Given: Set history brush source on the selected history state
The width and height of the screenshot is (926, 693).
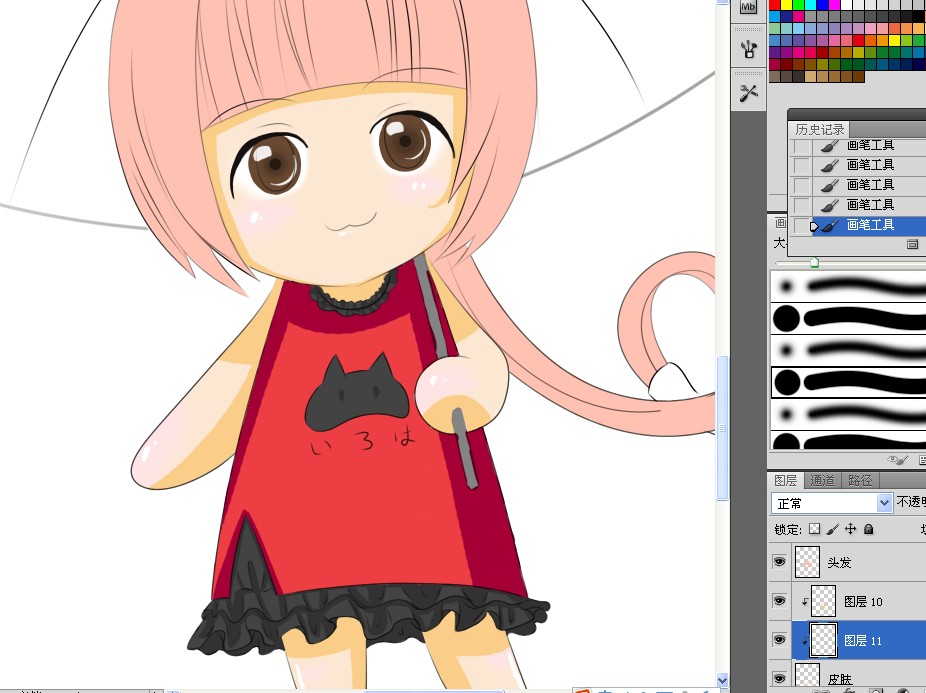Looking at the screenshot, I should 801,225.
